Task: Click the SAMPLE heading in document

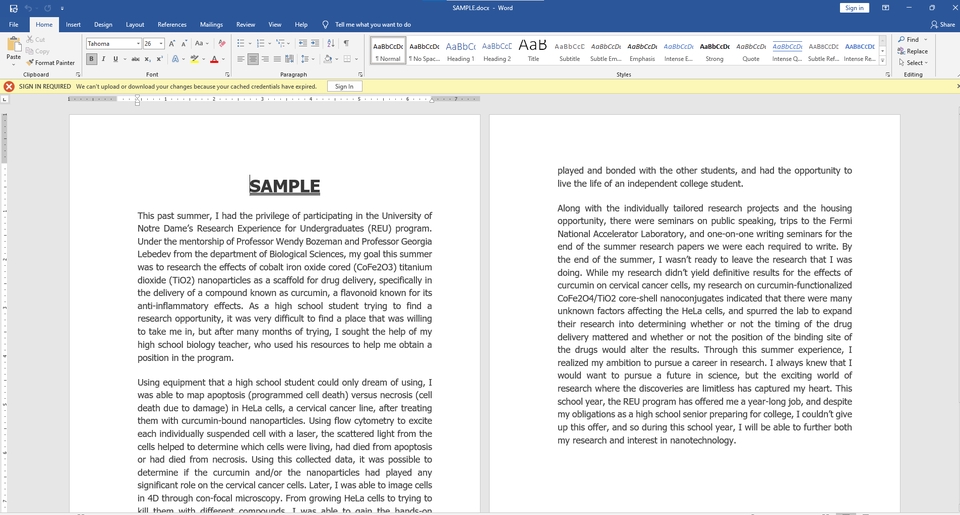Action: click(x=285, y=186)
